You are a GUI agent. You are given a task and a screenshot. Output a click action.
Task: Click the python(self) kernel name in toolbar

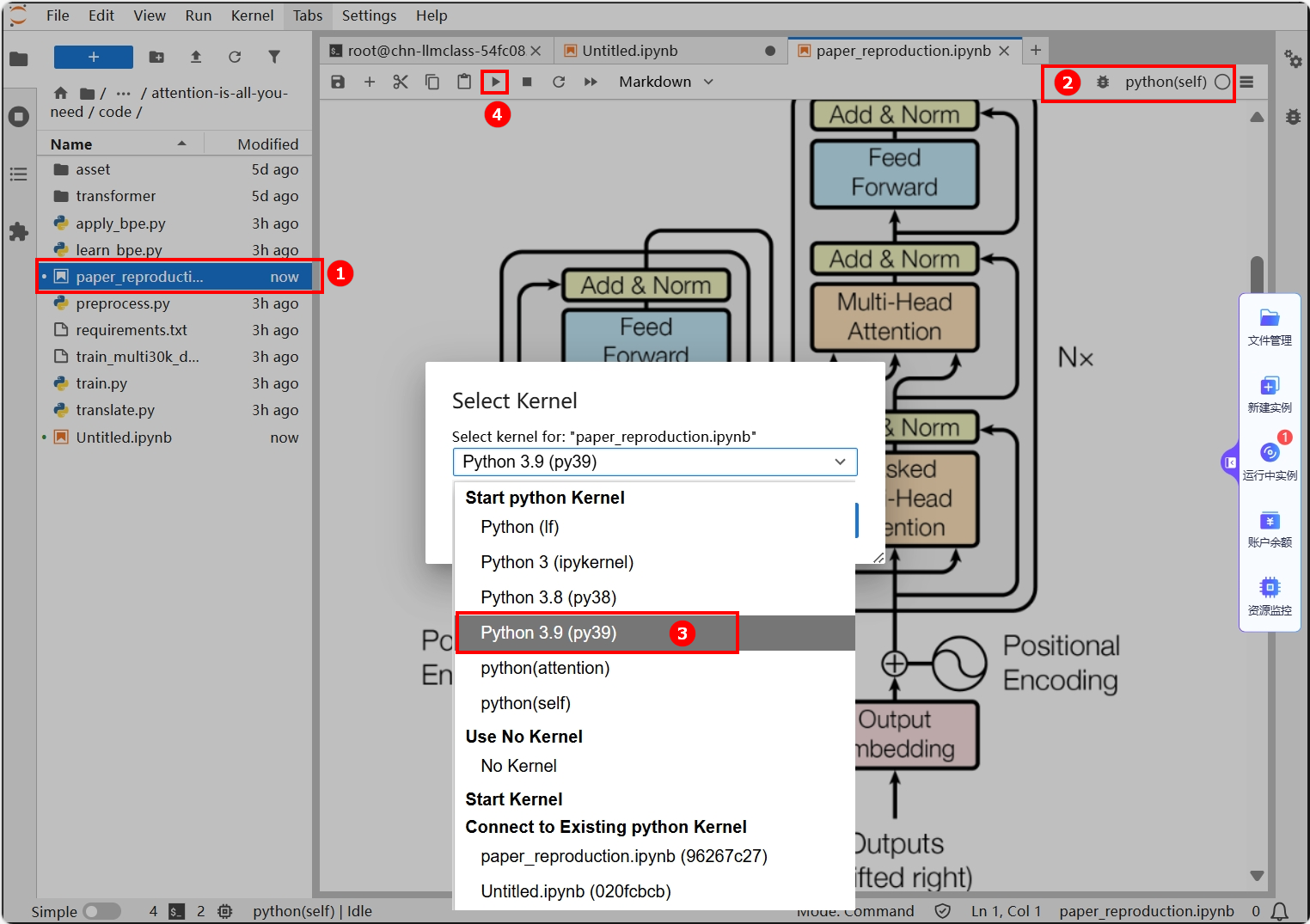point(1166,82)
